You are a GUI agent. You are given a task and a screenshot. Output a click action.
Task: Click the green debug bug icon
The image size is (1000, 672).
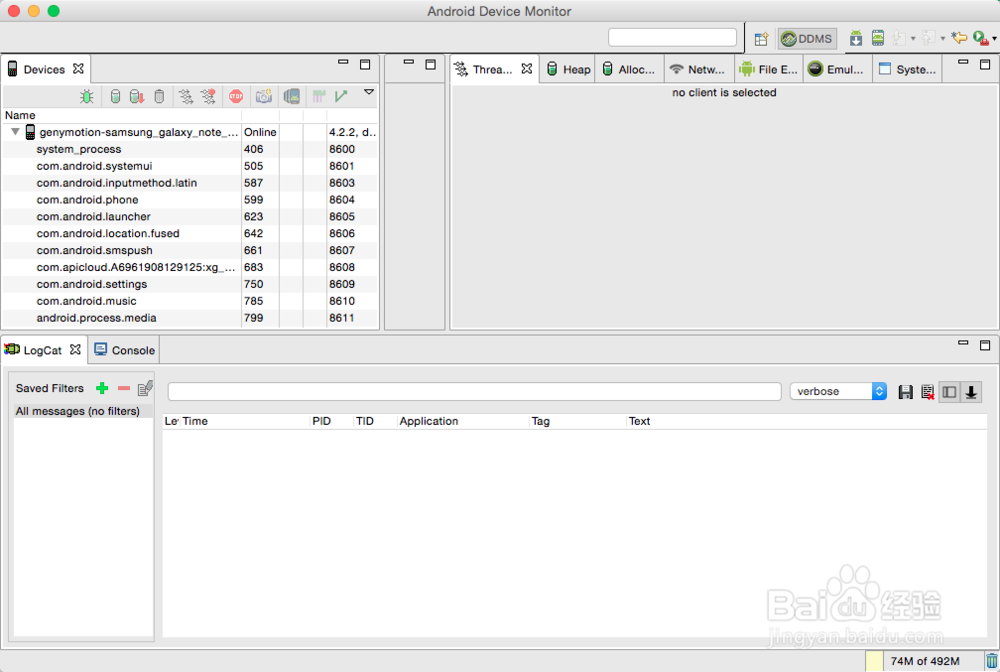pos(87,96)
